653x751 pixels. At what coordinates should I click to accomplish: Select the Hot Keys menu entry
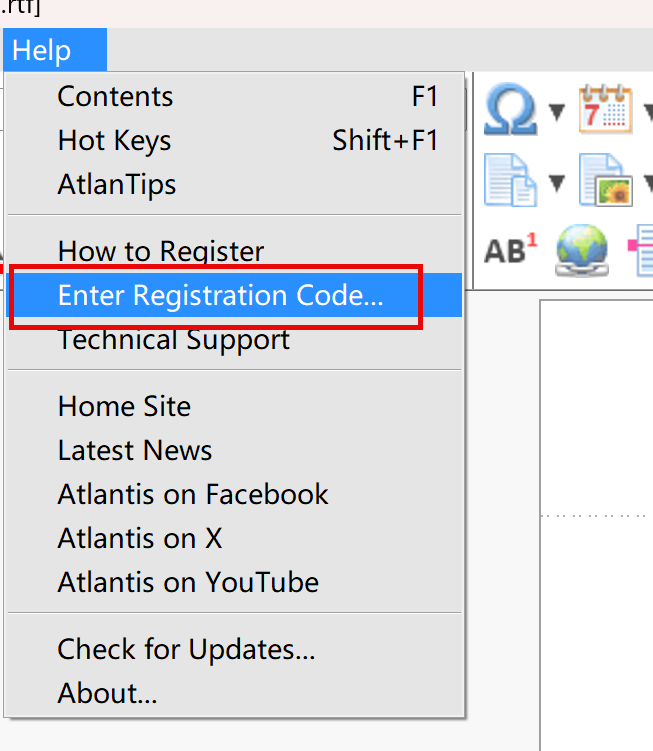click(x=114, y=141)
